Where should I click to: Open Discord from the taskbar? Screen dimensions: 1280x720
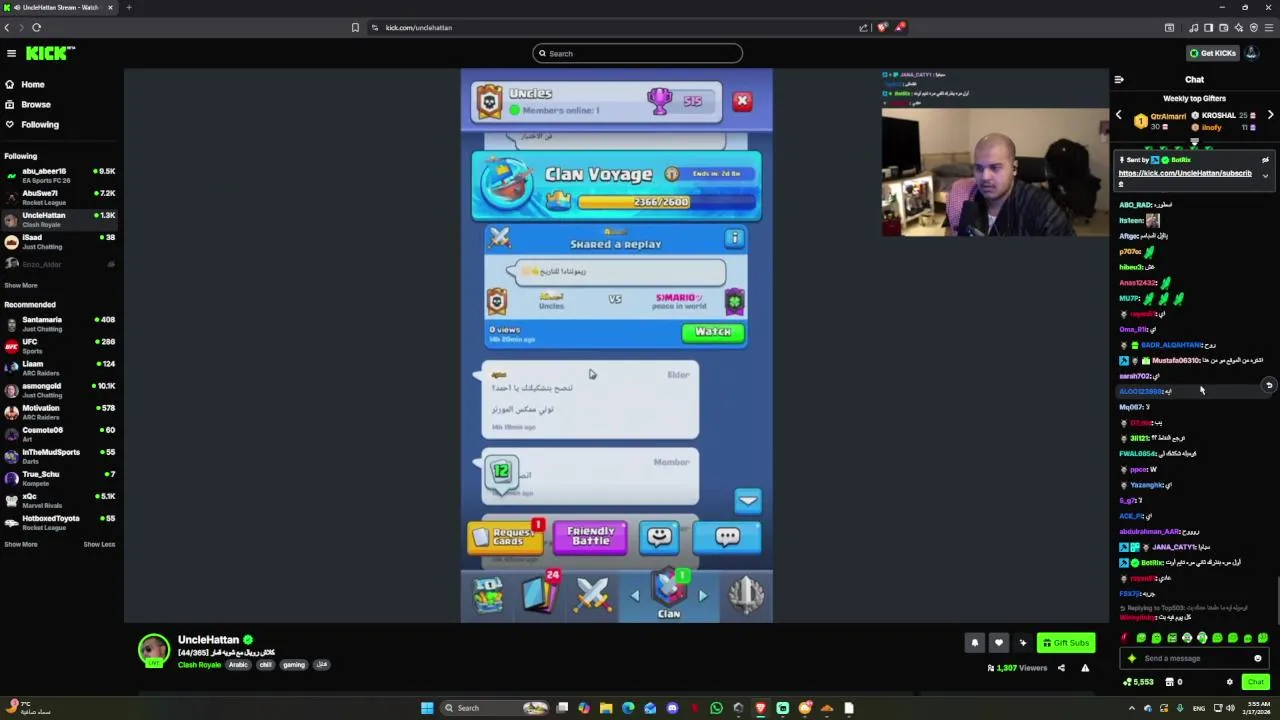coord(672,708)
